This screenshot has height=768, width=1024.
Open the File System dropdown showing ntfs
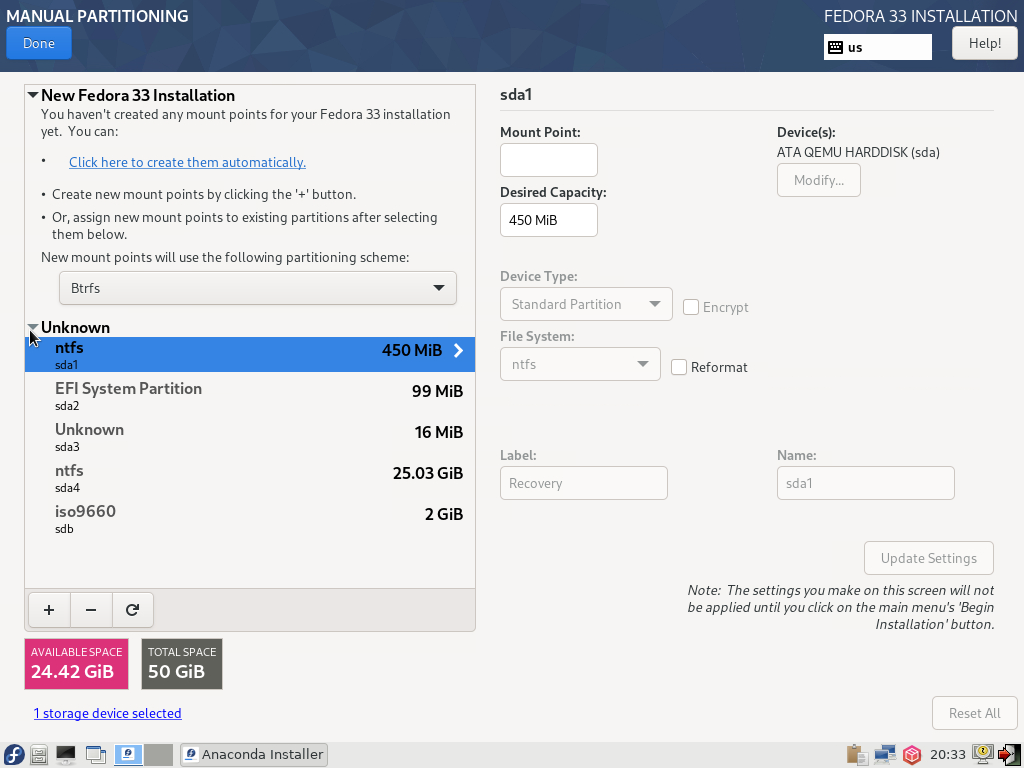(x=581, y=364)
